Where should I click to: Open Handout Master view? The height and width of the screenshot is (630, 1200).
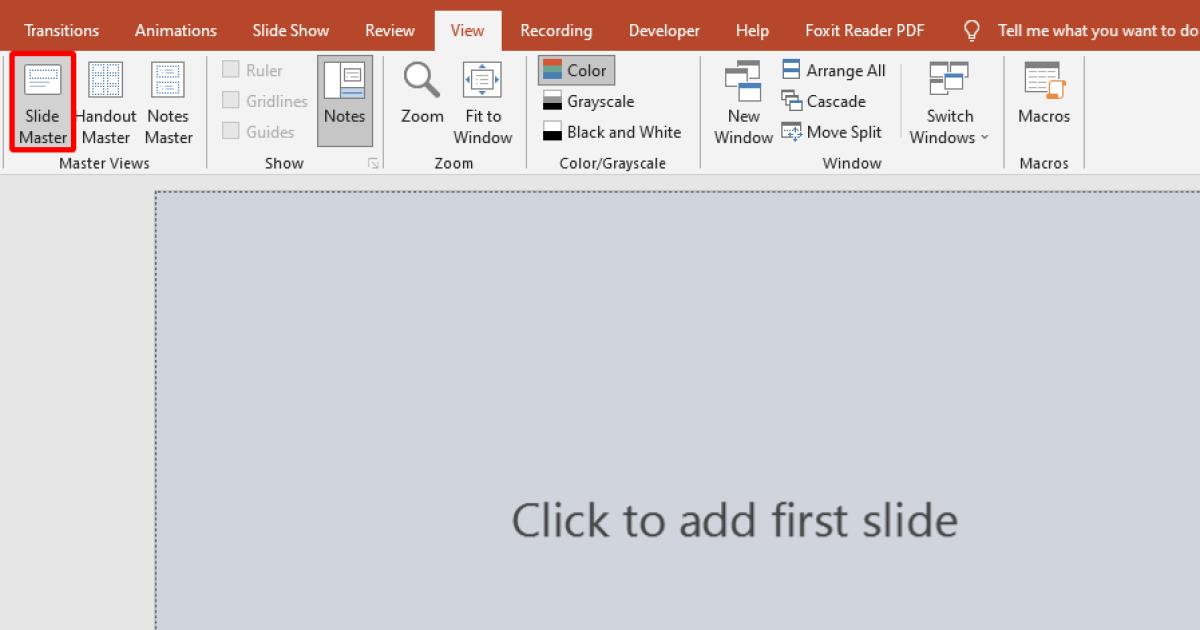tap(106, 103)
